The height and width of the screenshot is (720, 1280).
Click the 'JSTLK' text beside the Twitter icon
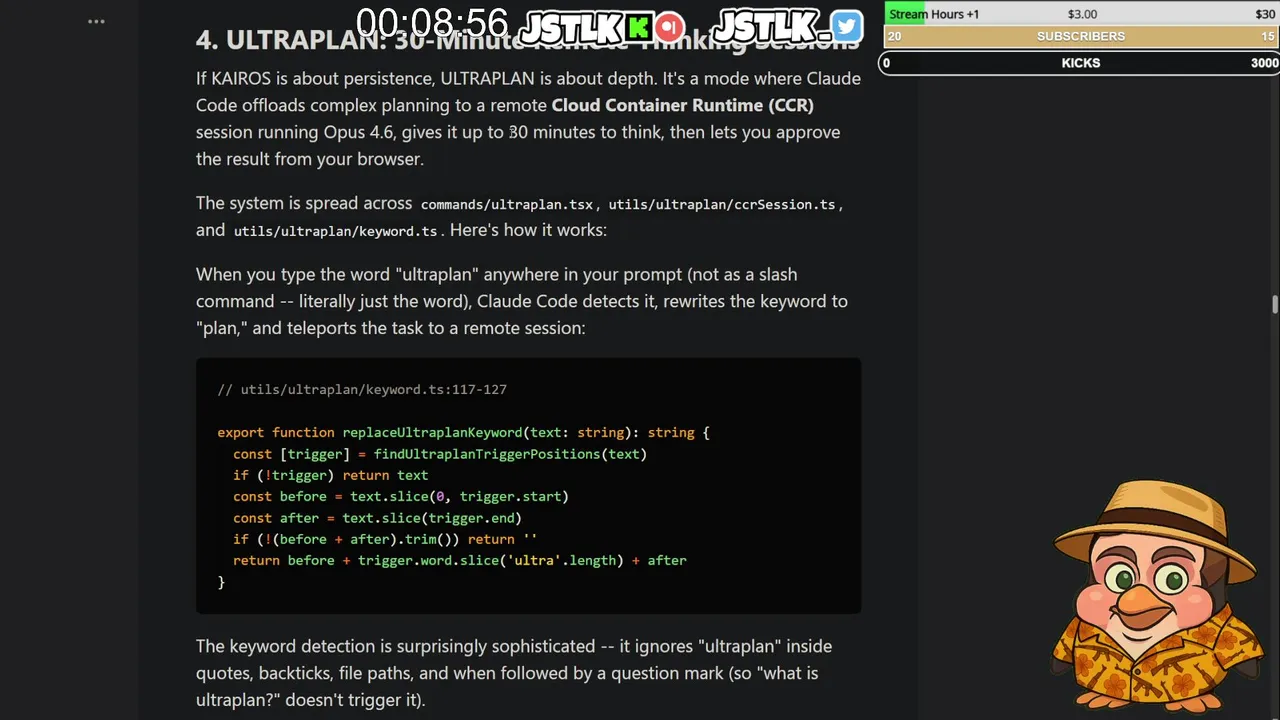(x=767, y=27)
